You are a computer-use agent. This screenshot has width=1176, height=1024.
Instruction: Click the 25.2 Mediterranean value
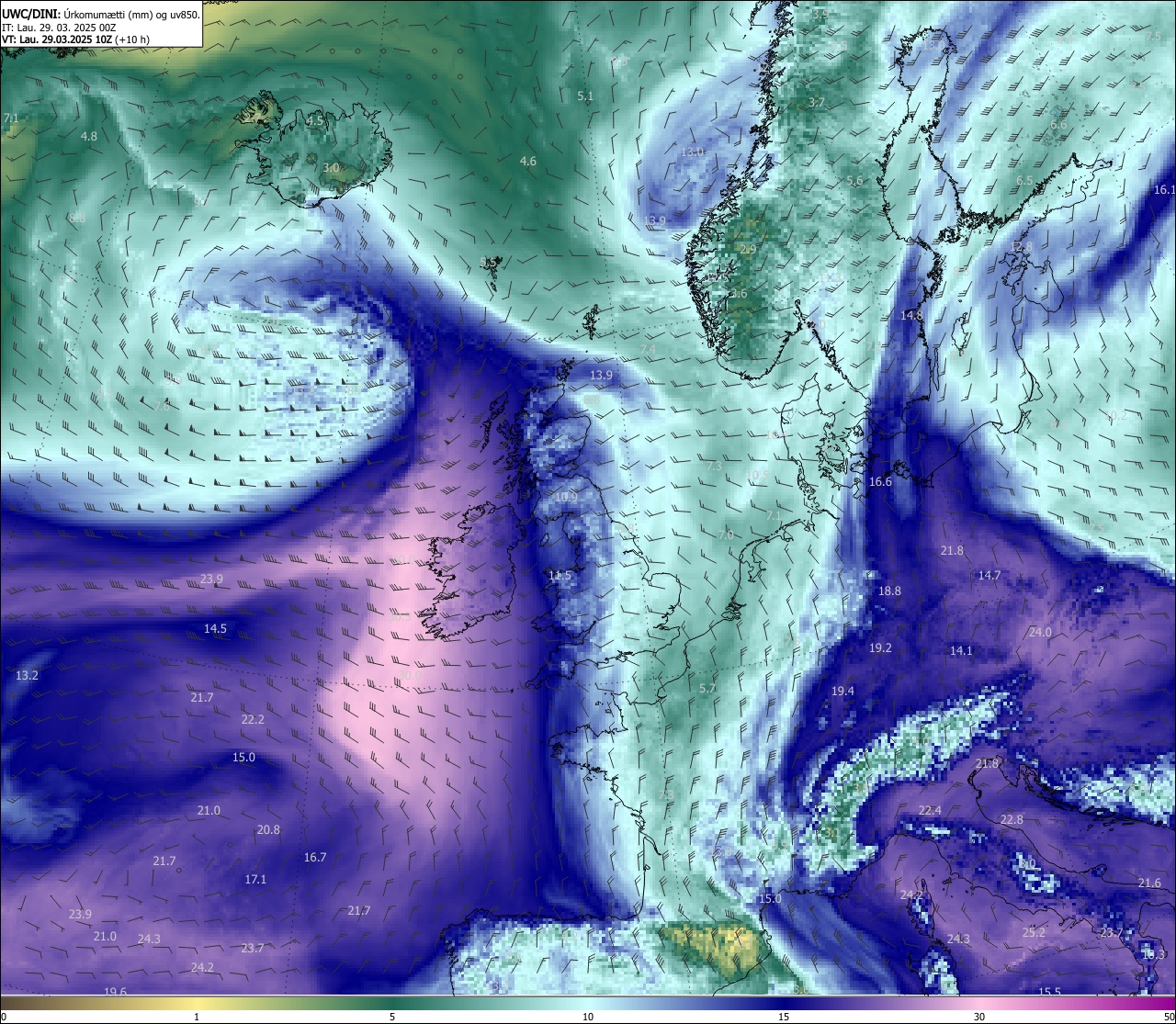pyautogui.click(x=1034, y=932)
